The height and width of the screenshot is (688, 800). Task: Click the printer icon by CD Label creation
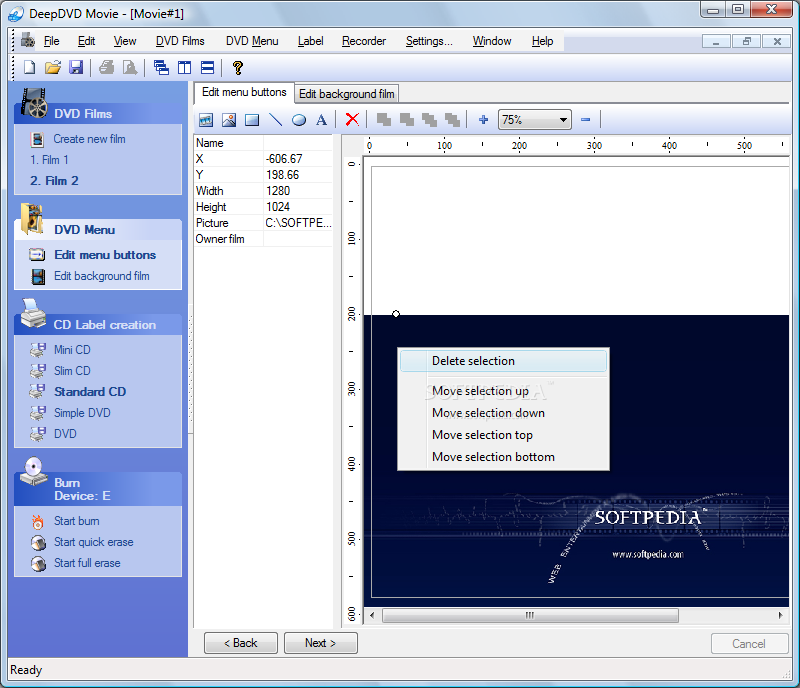(33, 313)
